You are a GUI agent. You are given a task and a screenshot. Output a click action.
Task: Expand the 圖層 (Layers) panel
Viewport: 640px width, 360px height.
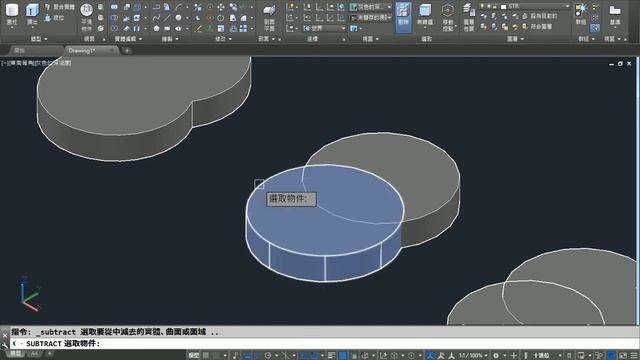515,39
